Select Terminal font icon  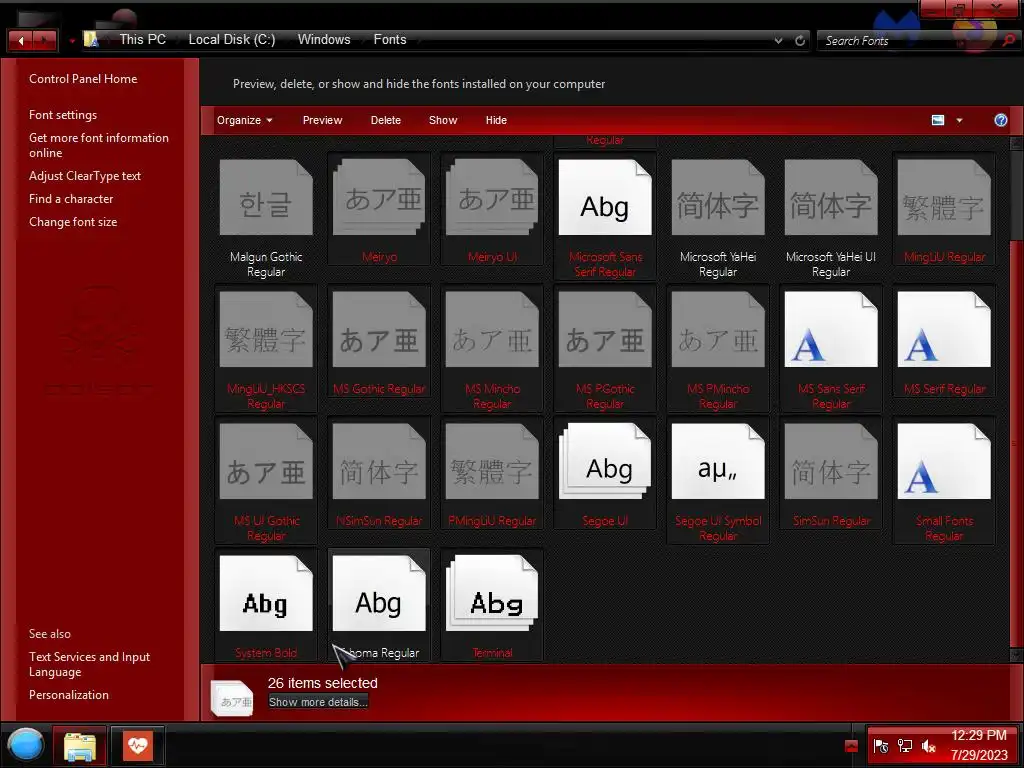492,594
